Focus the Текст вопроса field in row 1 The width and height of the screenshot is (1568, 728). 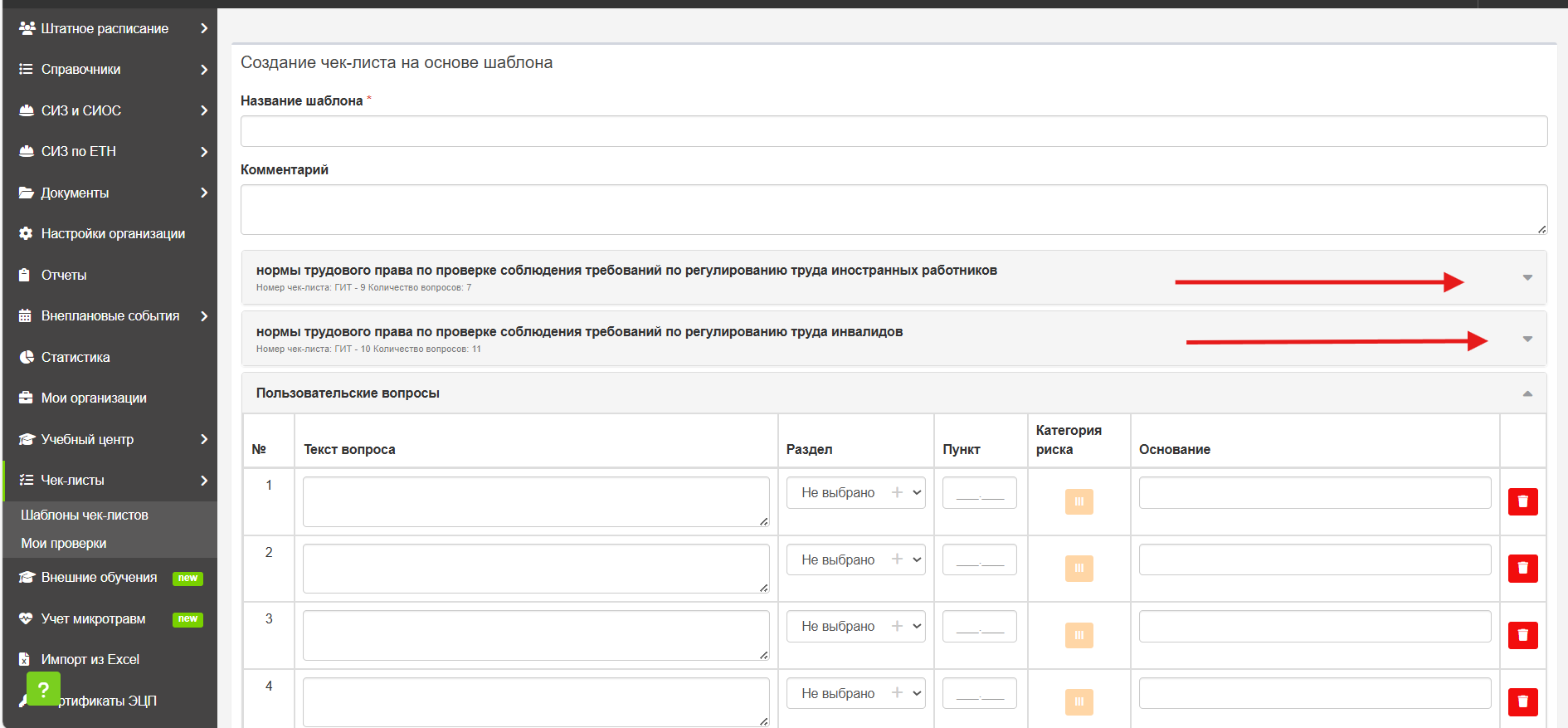coord(536,501)
